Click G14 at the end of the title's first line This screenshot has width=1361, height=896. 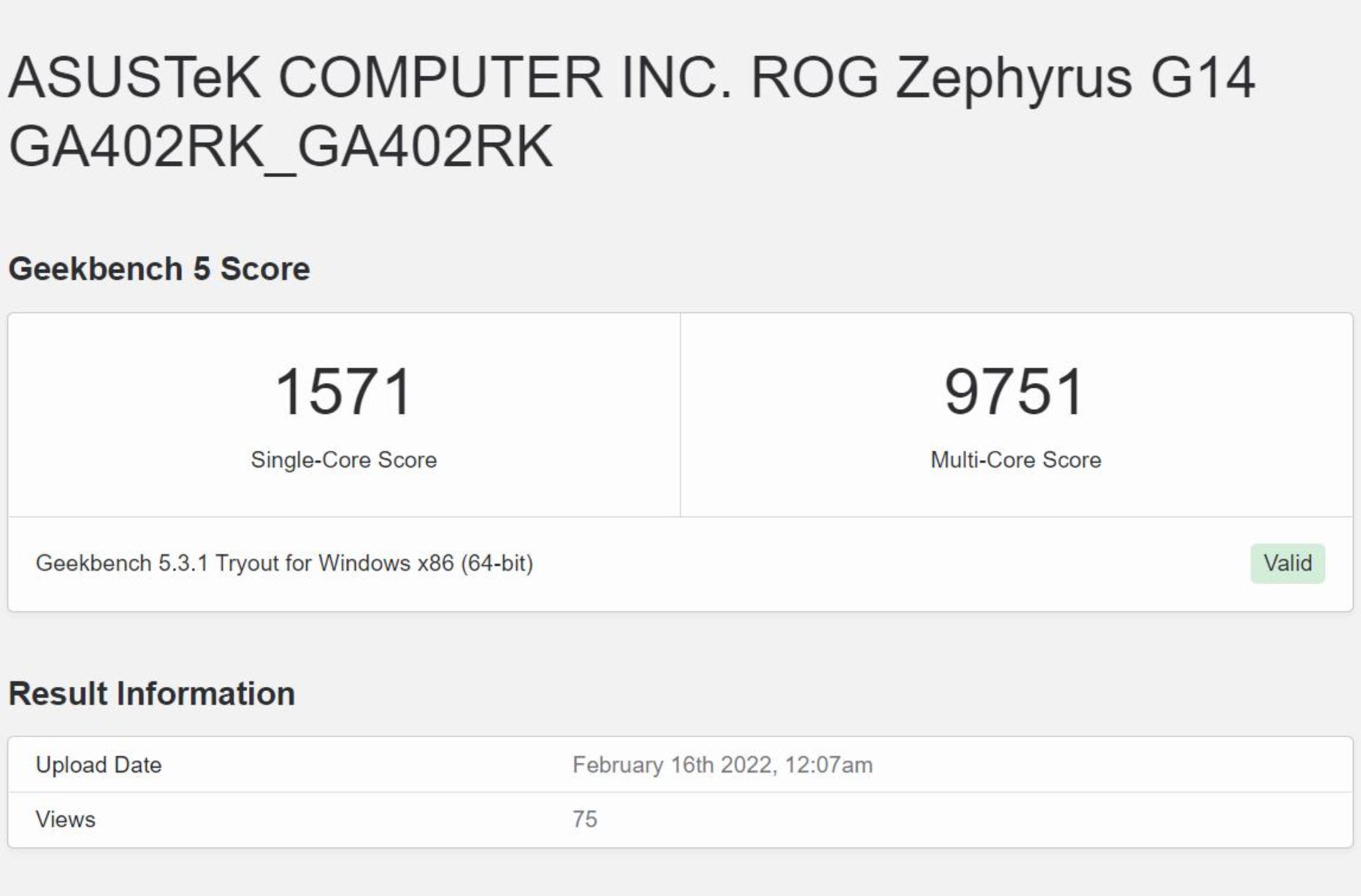(1202, 77)
